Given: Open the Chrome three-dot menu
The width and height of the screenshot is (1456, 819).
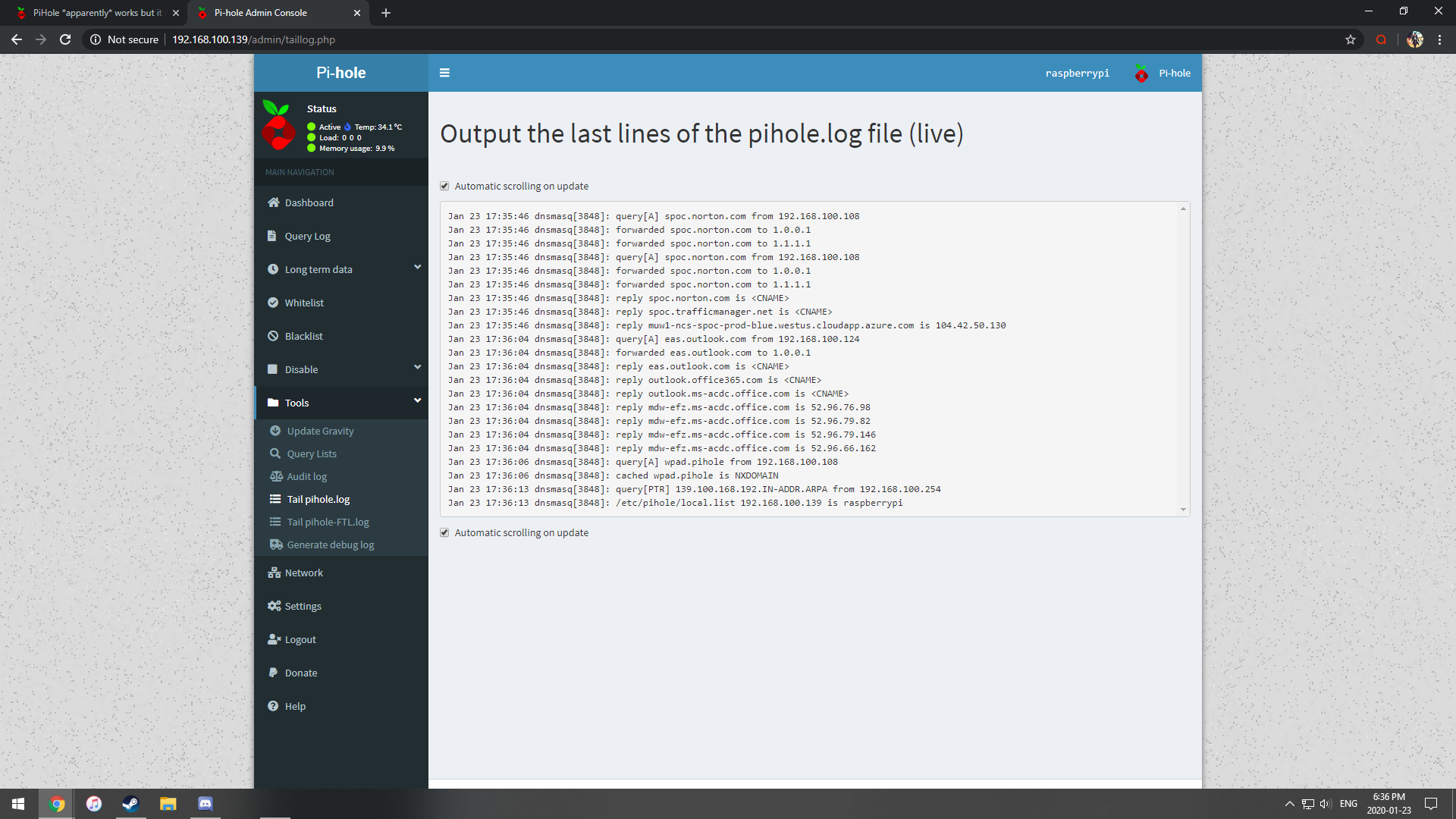Looking at the screenshot, I should point(1439,39).
